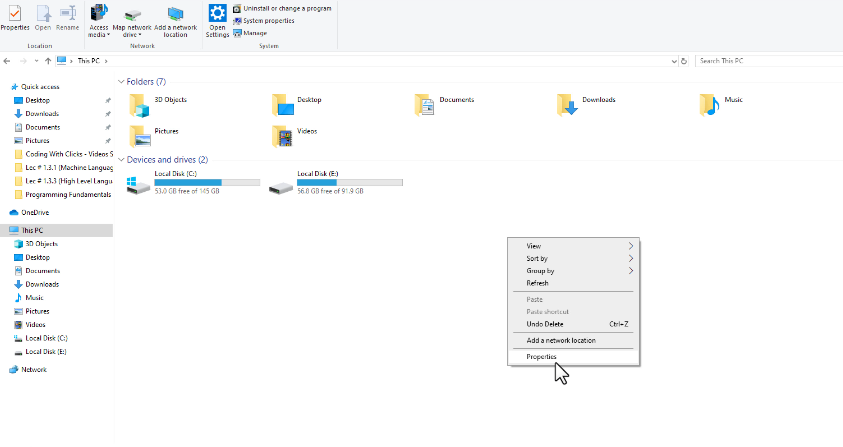Open Programming Fundamentals folder
This screenshot has width=843, height=447.
tap(63, 194)
